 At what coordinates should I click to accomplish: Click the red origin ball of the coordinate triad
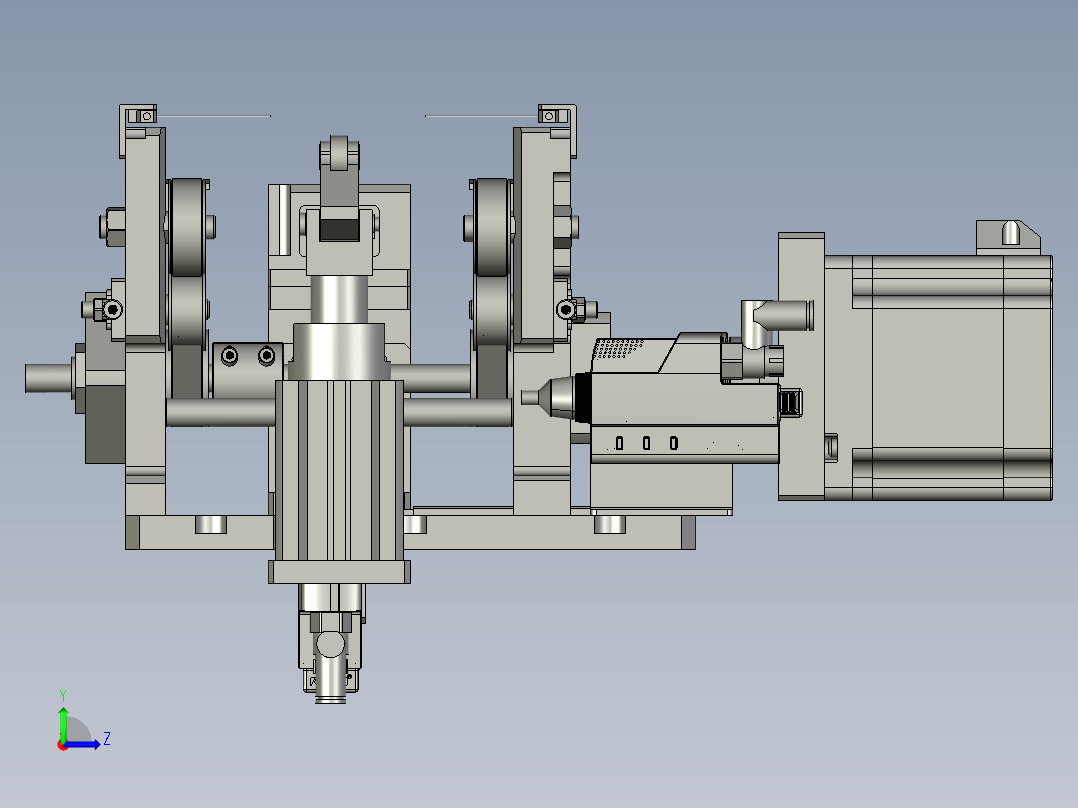click(x=62, y=746)
